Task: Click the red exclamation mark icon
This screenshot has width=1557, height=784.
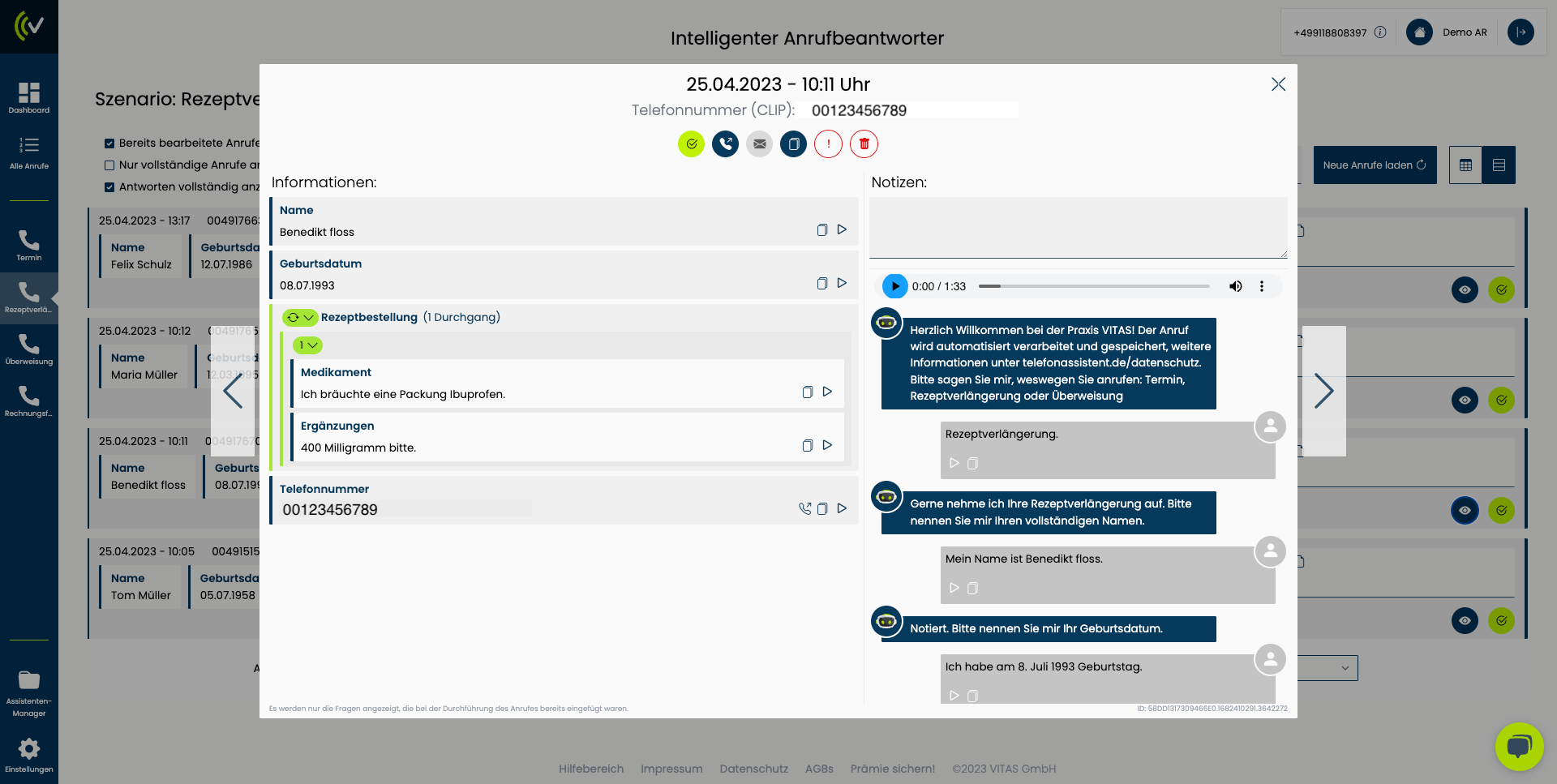Action: tap(828, 144)
